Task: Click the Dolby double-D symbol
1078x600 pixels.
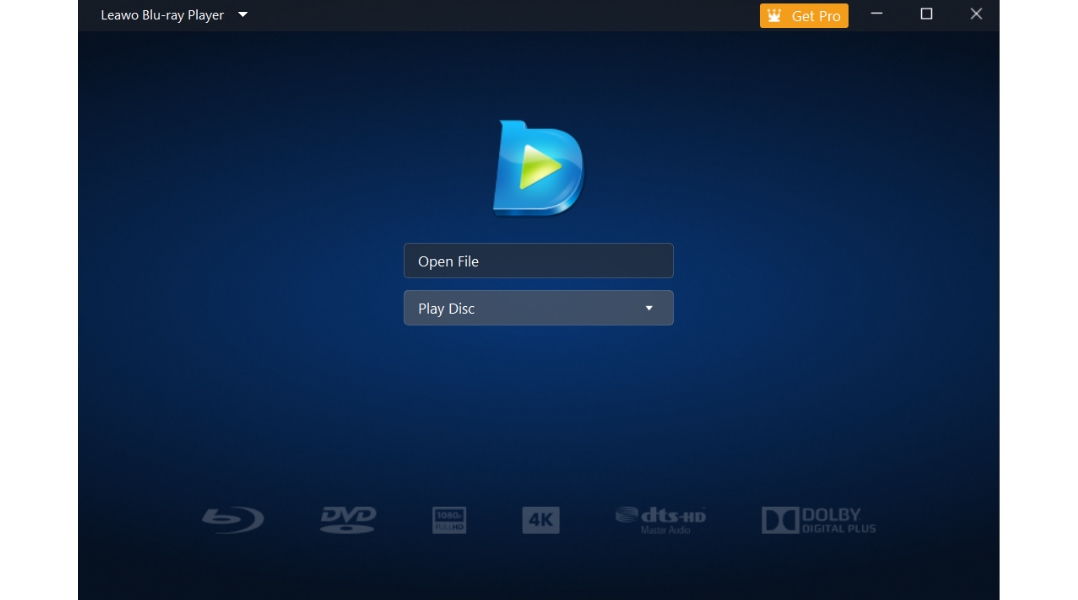Action: click(x=780, y=520)
